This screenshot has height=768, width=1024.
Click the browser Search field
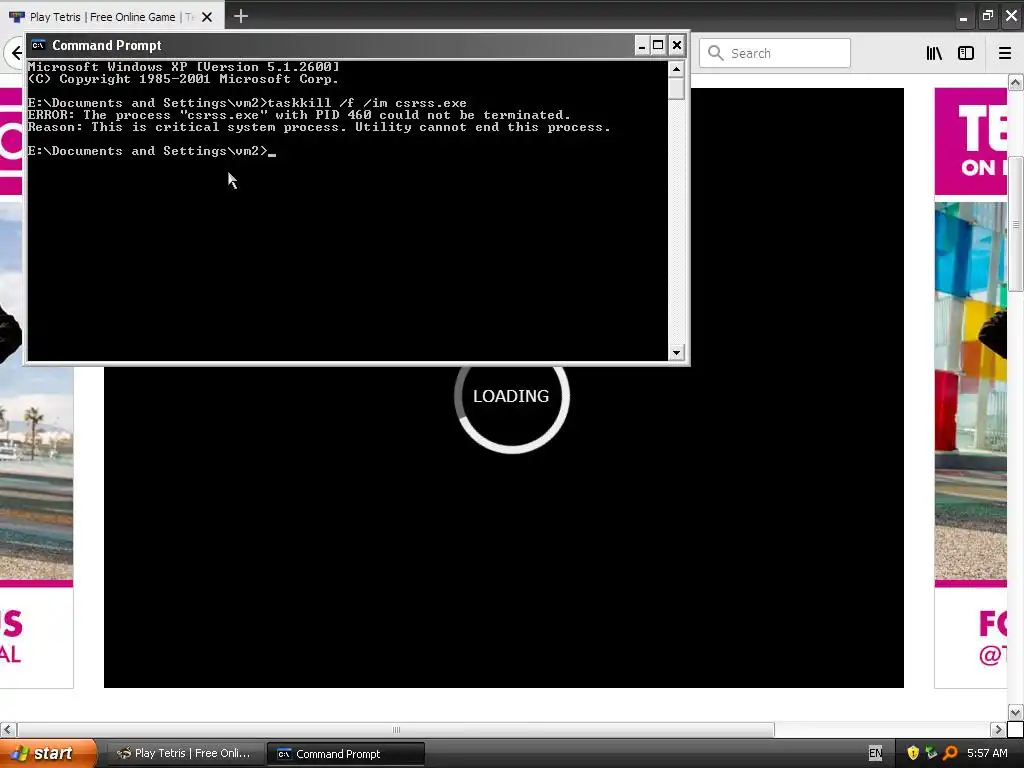(775, 53)
